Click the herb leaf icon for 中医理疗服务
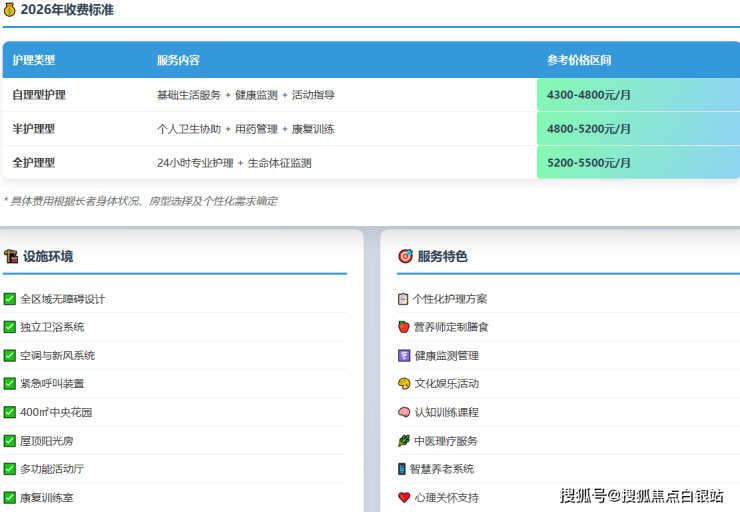Image resolution: width=740 pixels, height=512 pixels. click(x=404, y=440)
